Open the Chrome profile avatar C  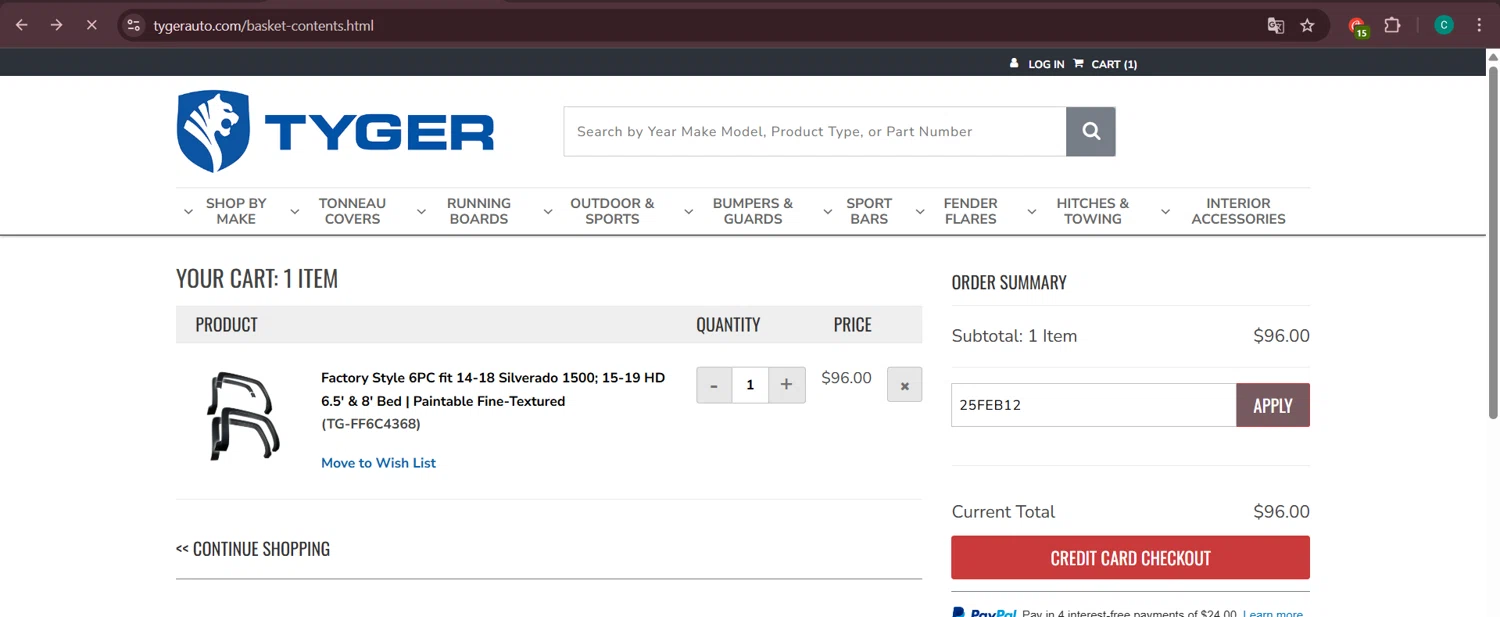1443,25
